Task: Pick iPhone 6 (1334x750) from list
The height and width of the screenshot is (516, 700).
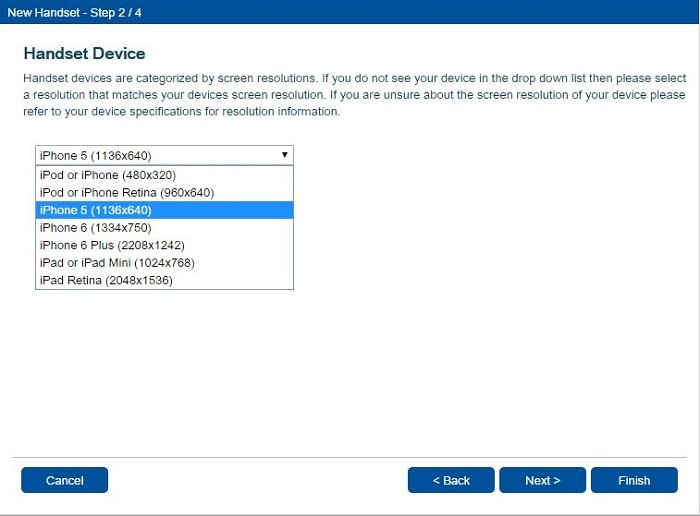Action: pyautogui.click(x=164, y=228)
